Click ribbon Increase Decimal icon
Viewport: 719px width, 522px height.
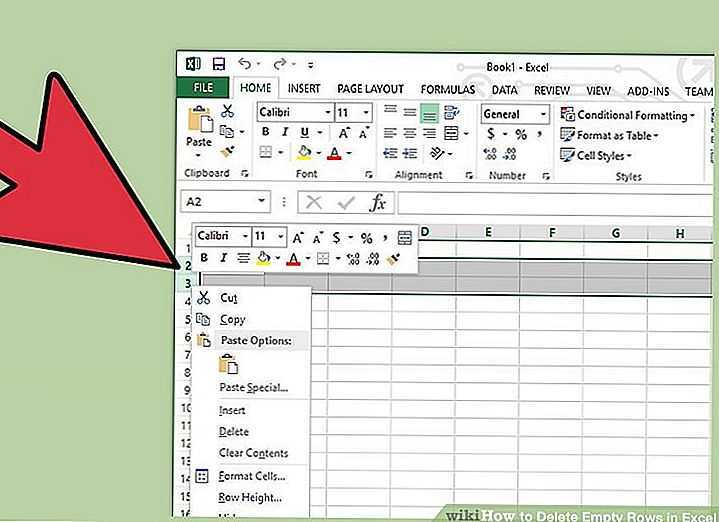coord(490,154)
